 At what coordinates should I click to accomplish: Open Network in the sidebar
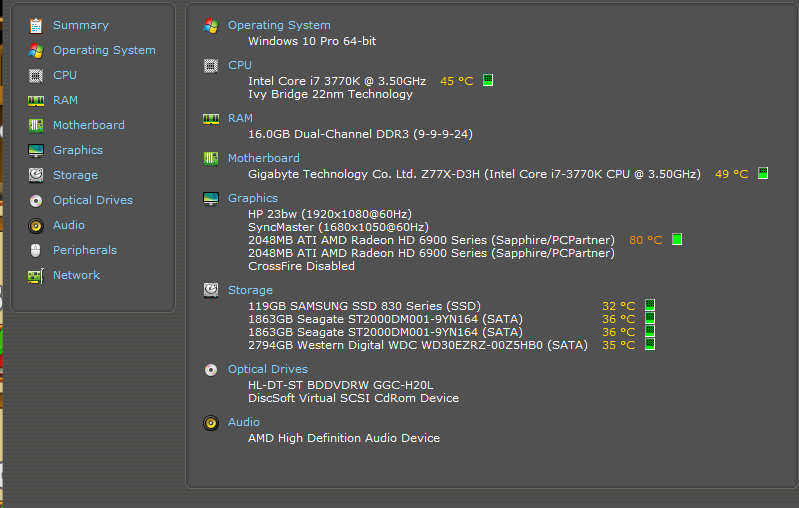[76, 275]
